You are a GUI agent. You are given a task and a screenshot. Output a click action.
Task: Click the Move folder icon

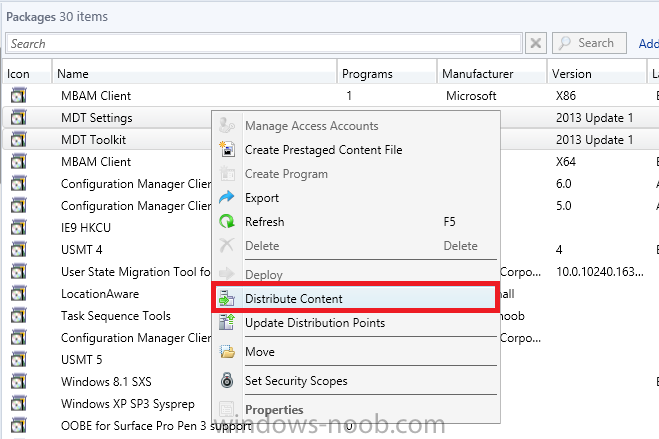227,351
